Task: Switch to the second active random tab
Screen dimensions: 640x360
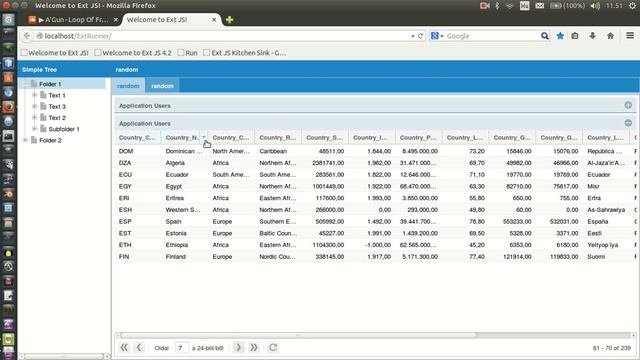Action: click(x=162, y=86)
